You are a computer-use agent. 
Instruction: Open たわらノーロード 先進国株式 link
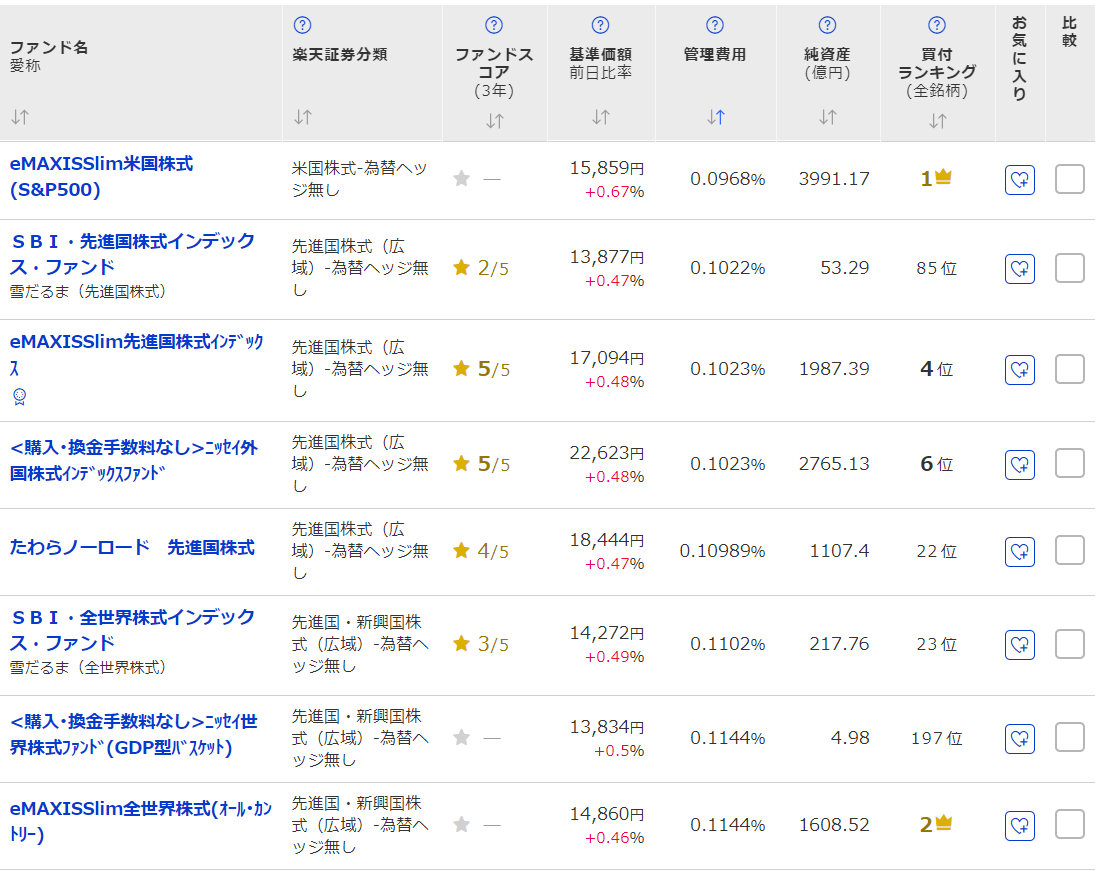(x=132, y=547)
